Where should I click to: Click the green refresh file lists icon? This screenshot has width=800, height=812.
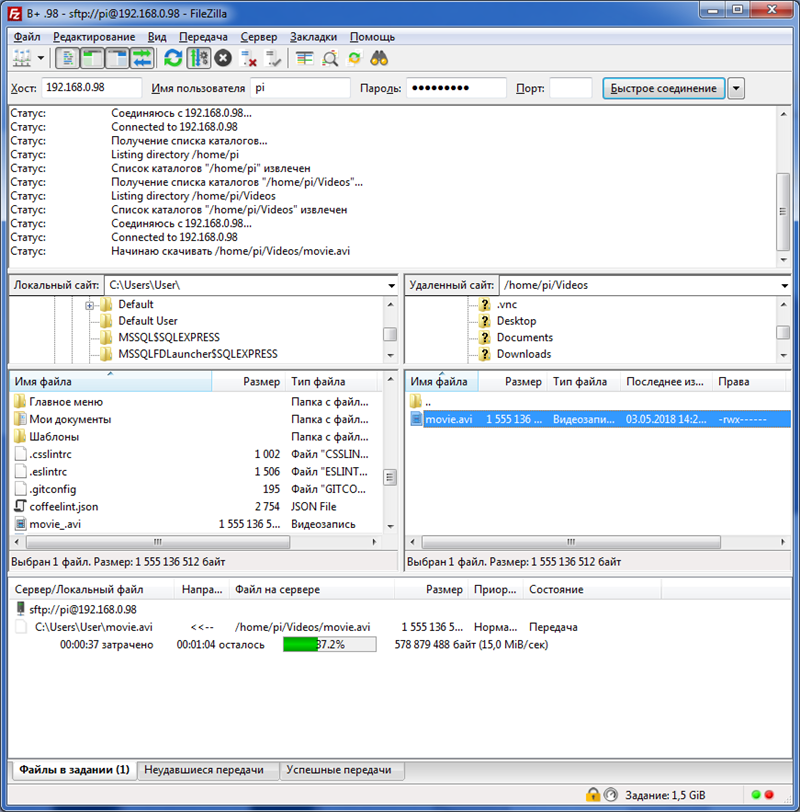click(x=173, y=58)
